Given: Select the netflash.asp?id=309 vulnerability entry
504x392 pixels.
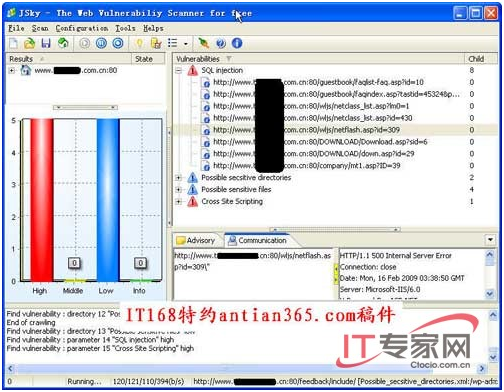Looking at the screenshot, I should point(306,130).
